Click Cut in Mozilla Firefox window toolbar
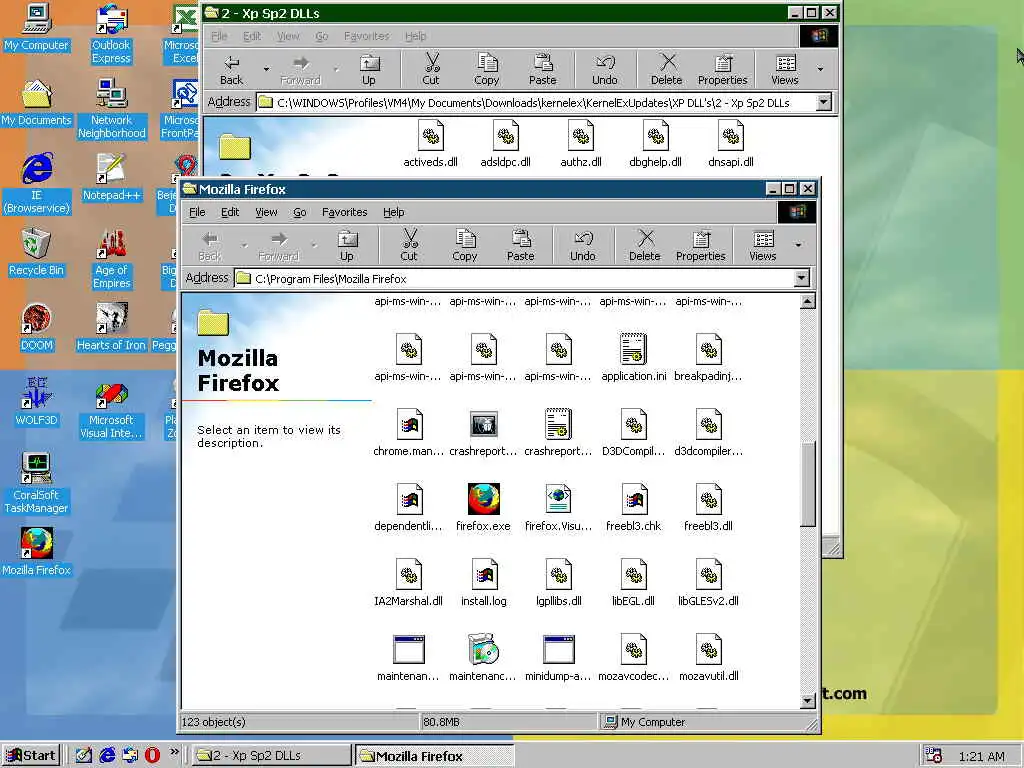Screen dimensions: 1024x768 point(409,245)
